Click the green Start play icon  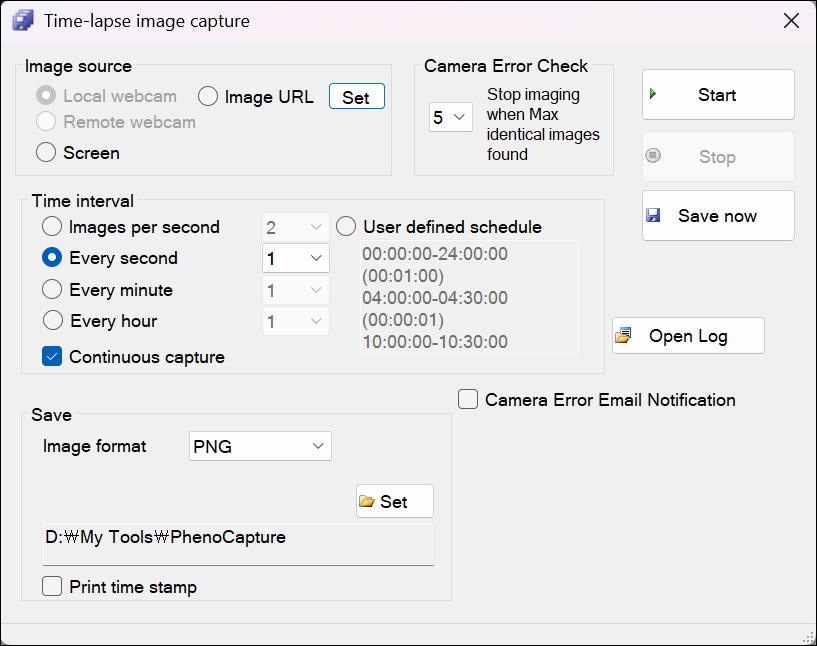[653, 94]
